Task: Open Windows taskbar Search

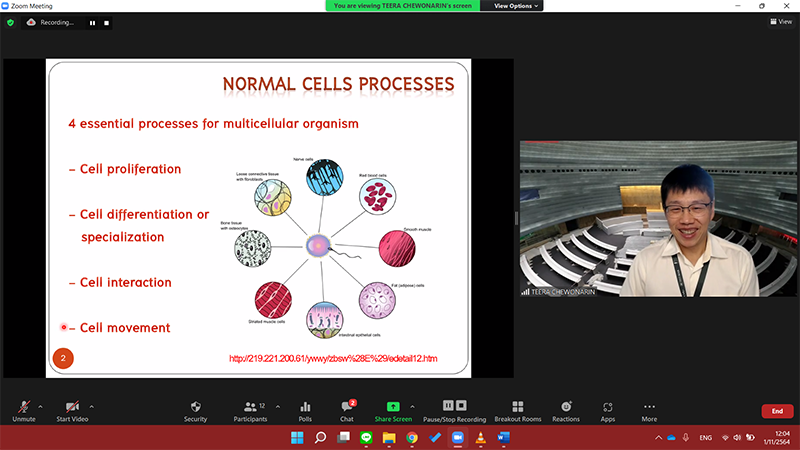Action: click(320, 438)
